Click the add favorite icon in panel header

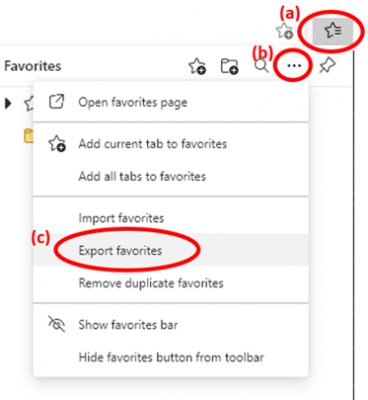(x=197, y=66)
